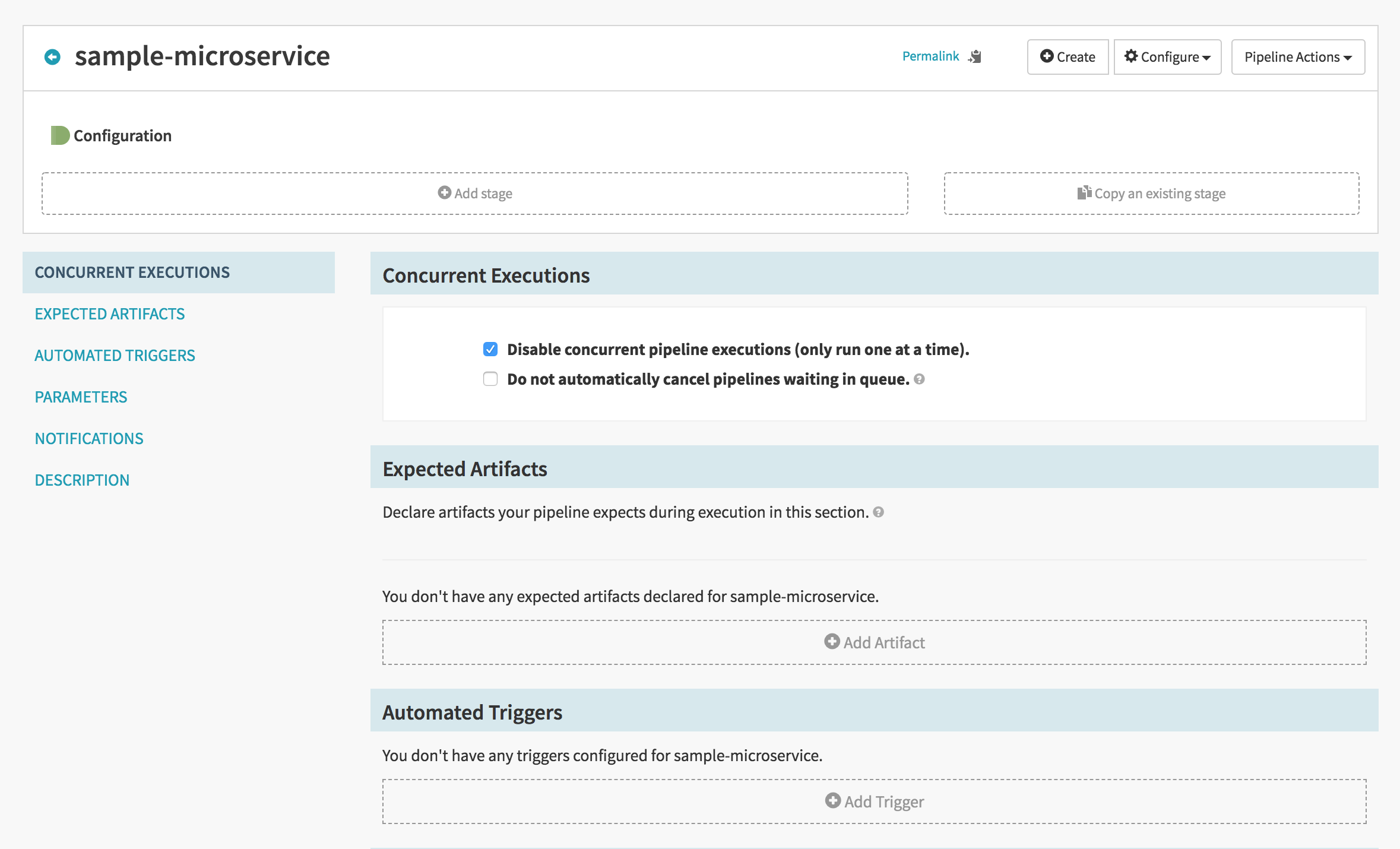Expand the Pipeline Actions dropdown
This screenshot has height=849, width=1400.
coord(1298,57)
